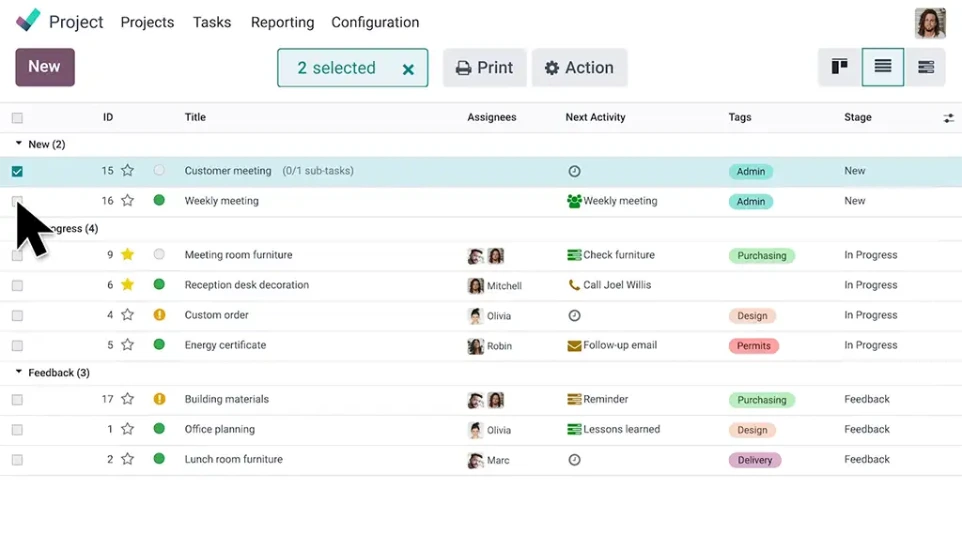Uncheck the Customer meeting checkbox
Image resolution: width=962 pixels, height=549 pixels.
tap(17, 171)
